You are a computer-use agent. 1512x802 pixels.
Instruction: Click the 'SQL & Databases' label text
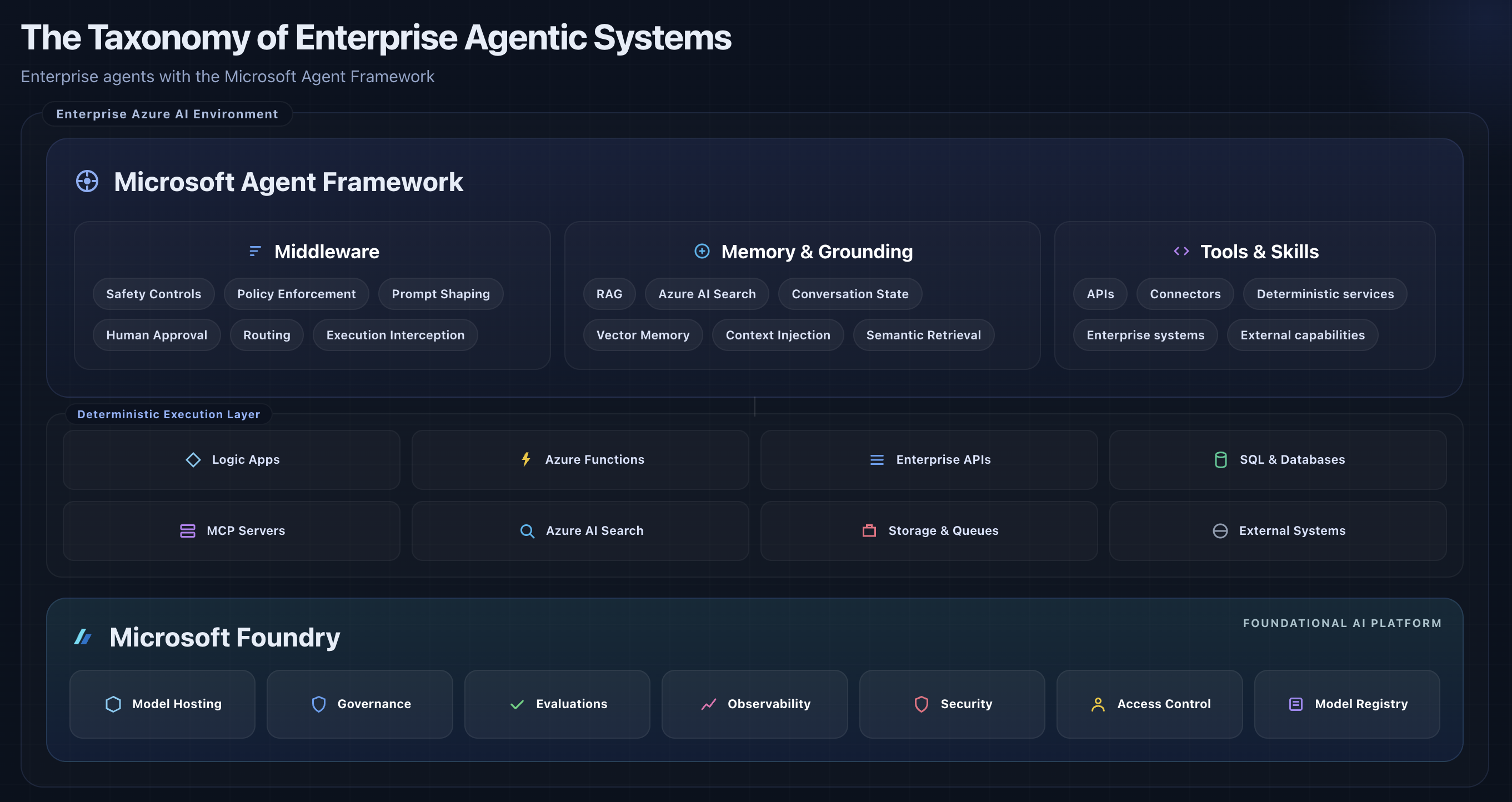click(x=1293, y=460)
